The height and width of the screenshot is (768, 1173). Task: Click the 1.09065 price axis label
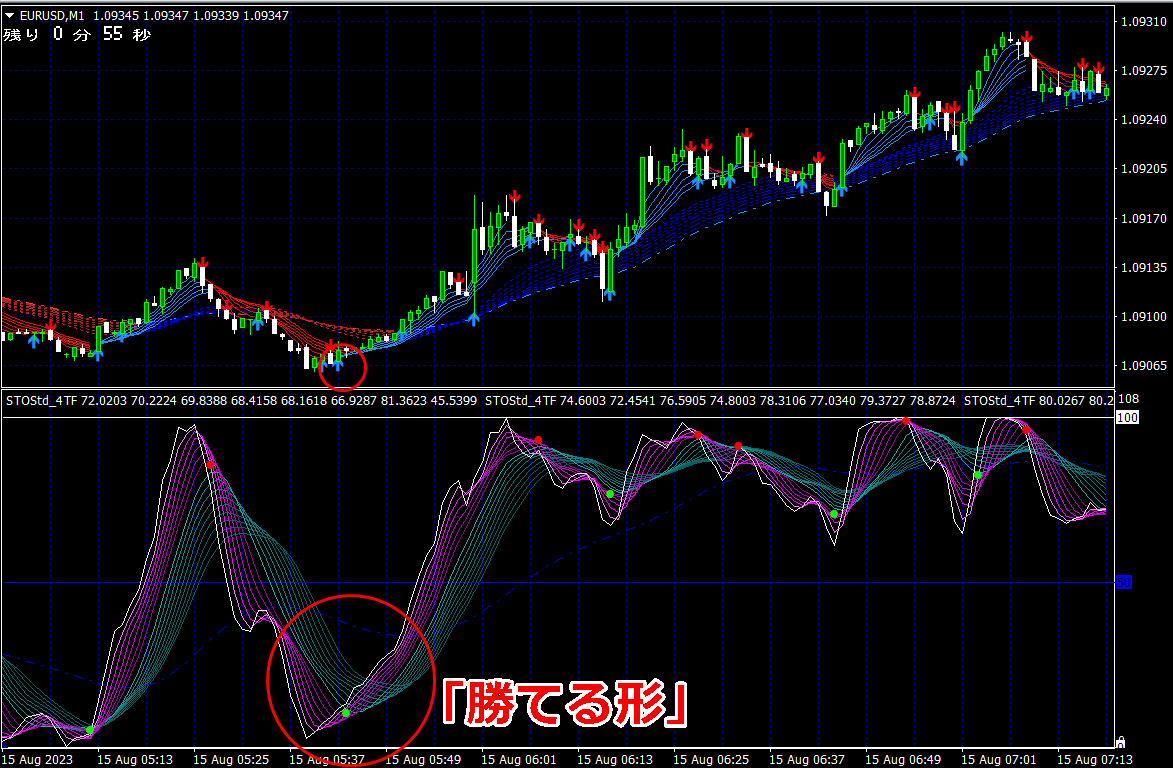coord(1144,366)
